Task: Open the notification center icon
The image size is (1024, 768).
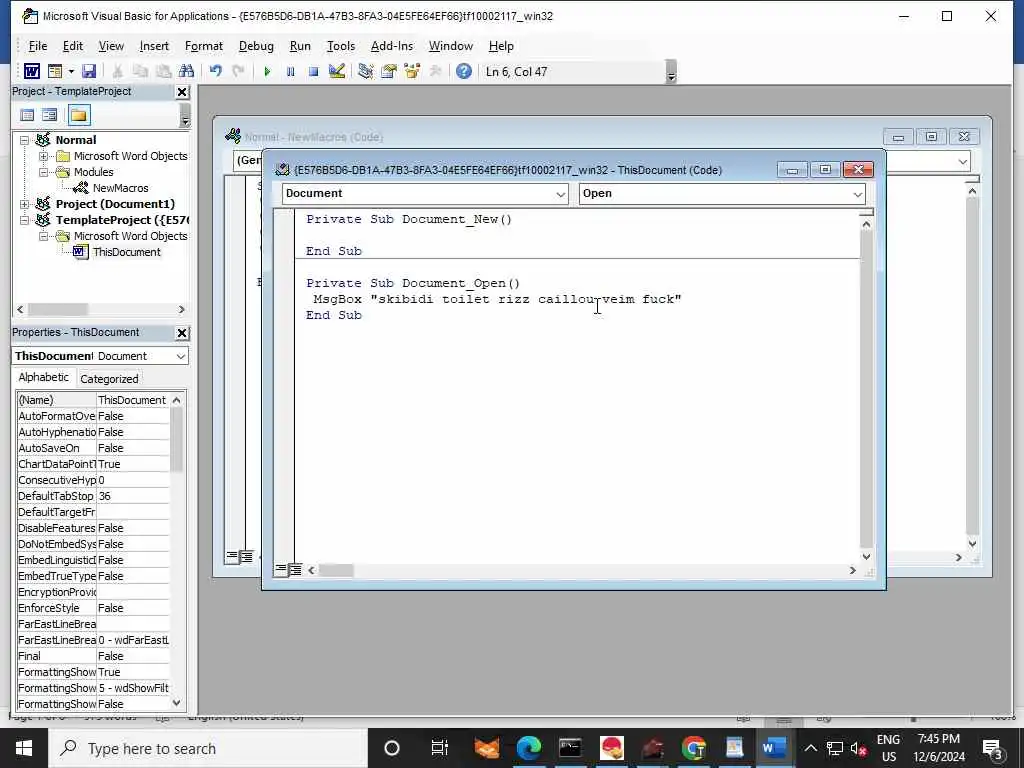Action: click(992, 748)
